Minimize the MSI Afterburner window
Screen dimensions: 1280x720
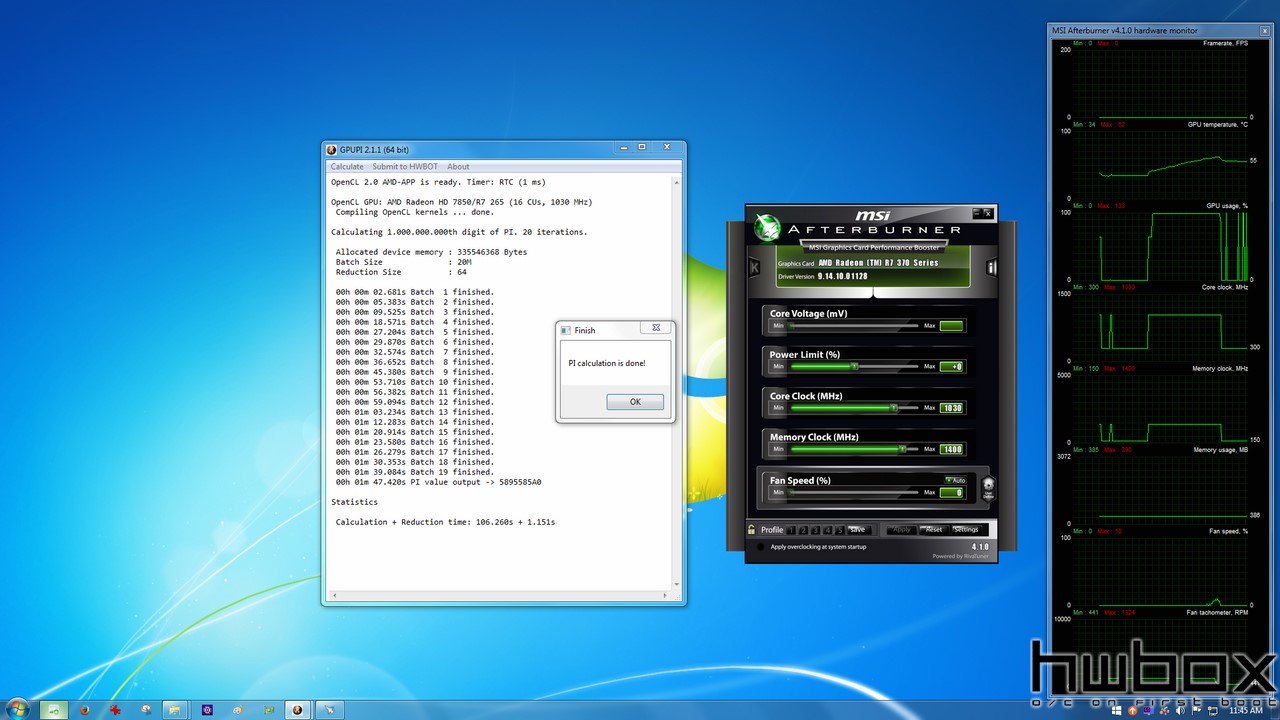[976, 213]
